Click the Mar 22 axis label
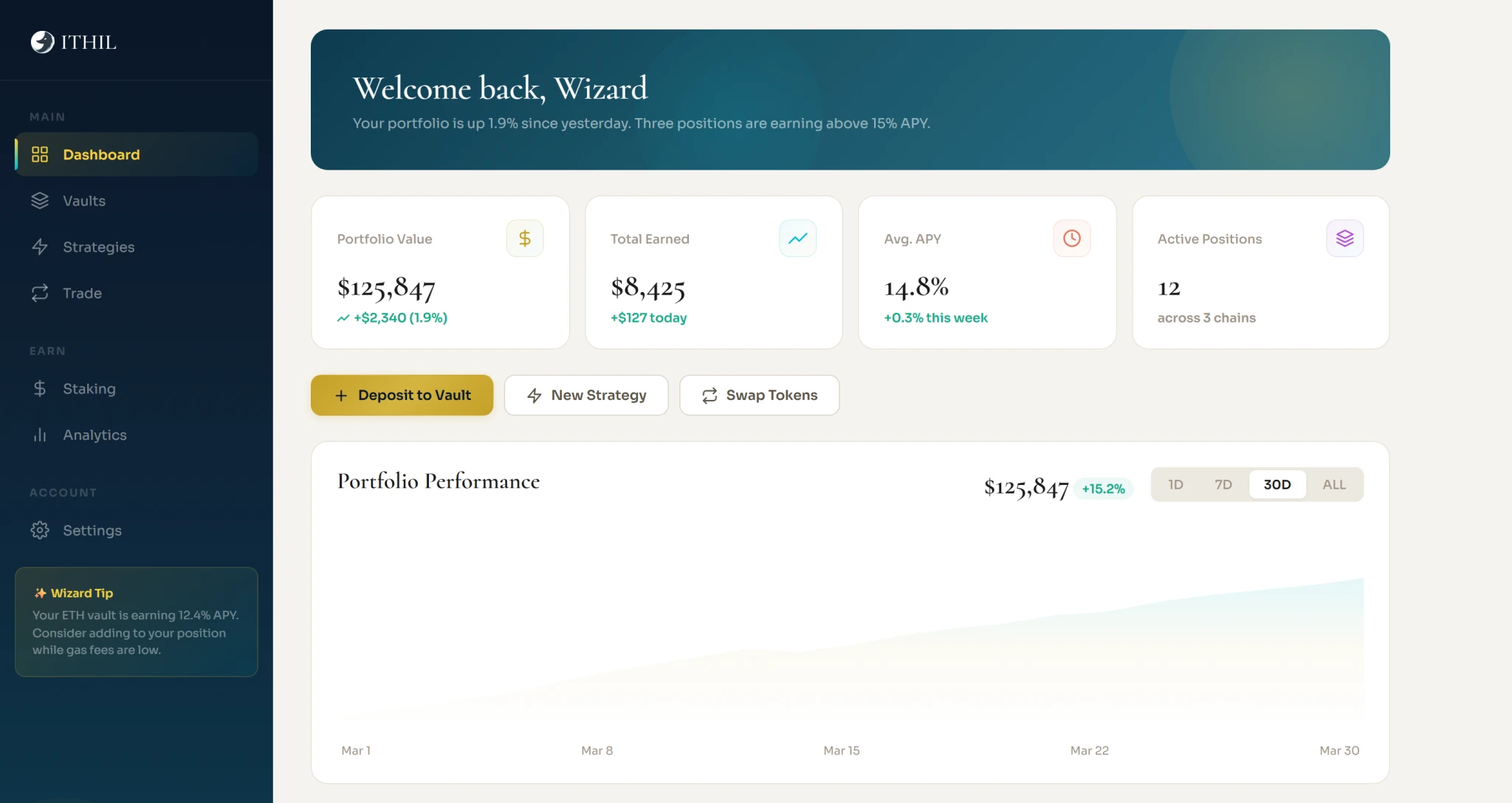 (1090, 751)
